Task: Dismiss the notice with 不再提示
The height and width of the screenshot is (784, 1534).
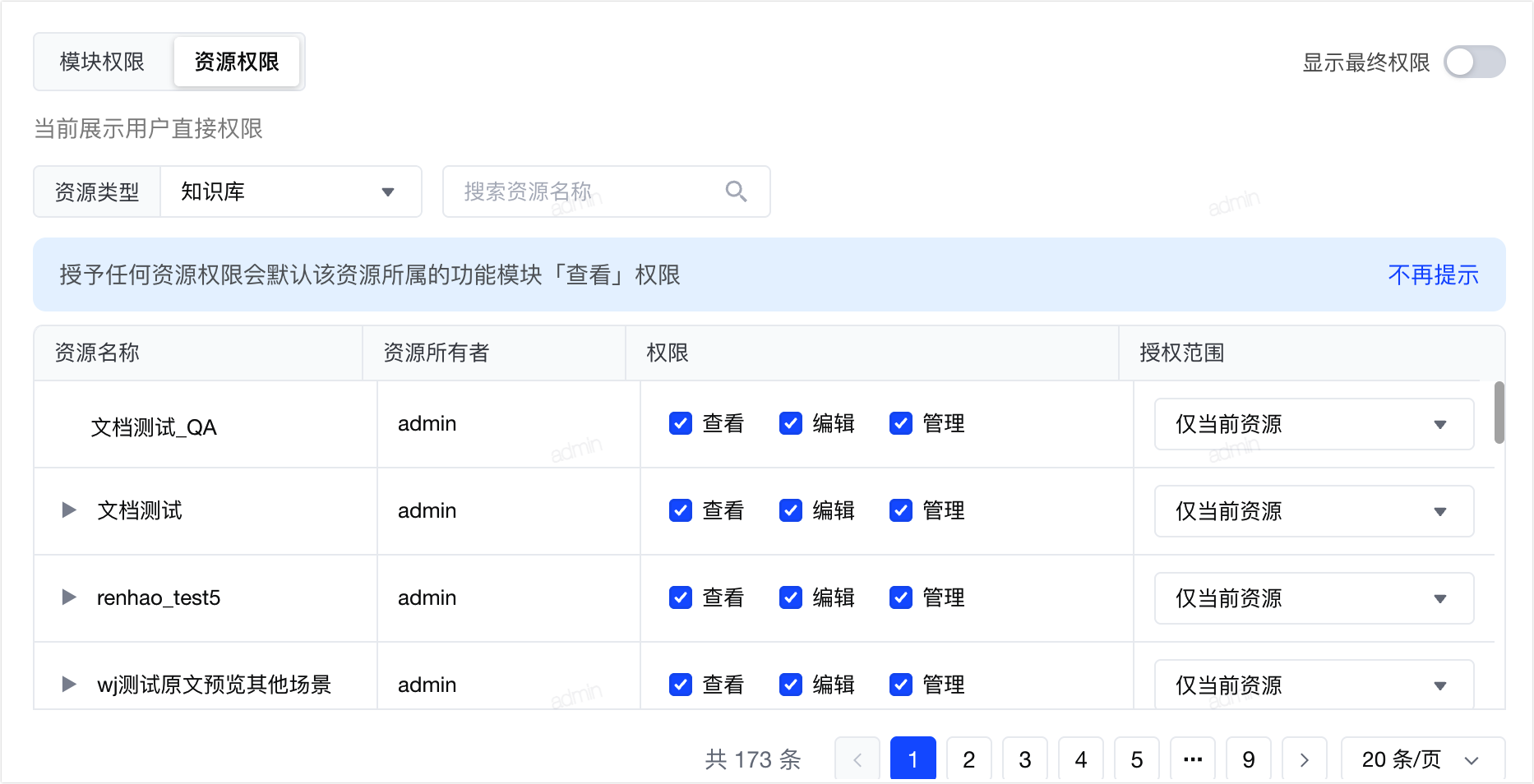Action: click(1433, 274)
